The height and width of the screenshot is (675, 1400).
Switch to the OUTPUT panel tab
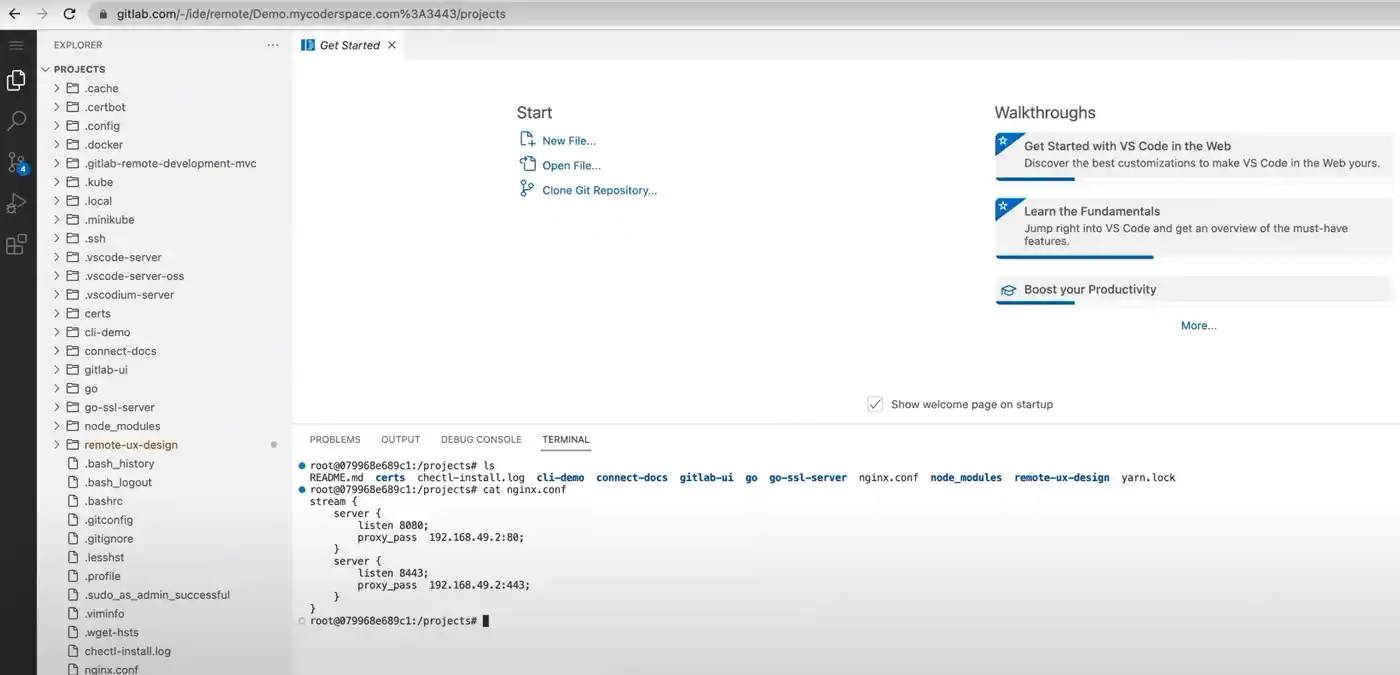pyautogui.click(x=400, y=439)
